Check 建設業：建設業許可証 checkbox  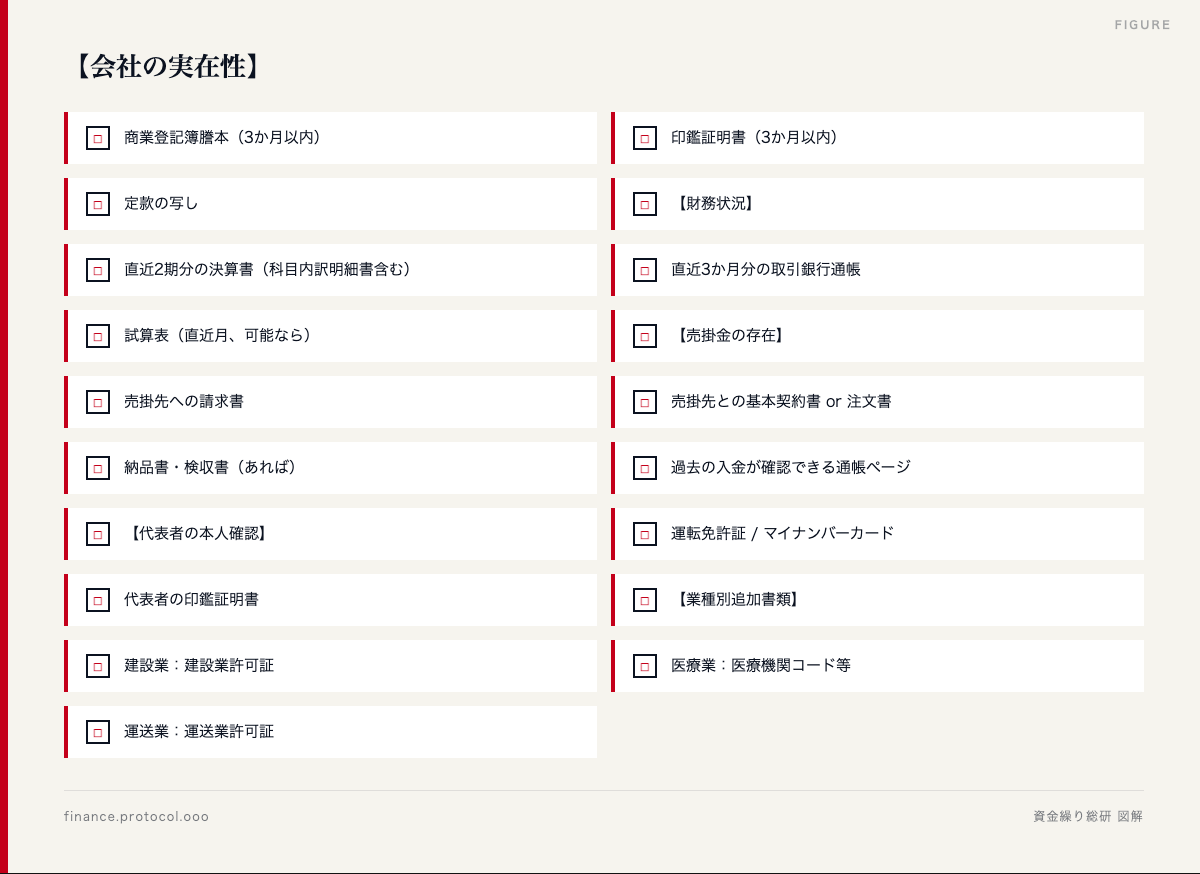click(97, 666)
